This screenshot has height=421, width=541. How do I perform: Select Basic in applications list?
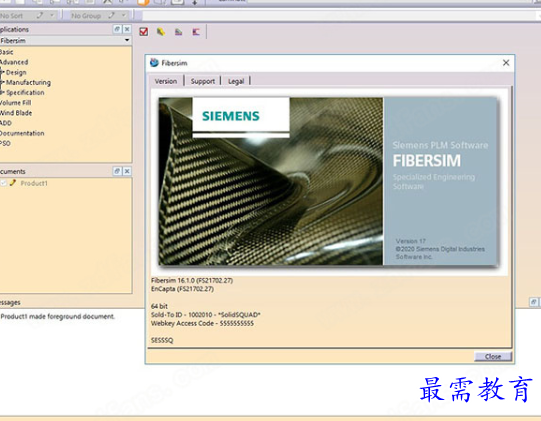[x=7, y=52]
